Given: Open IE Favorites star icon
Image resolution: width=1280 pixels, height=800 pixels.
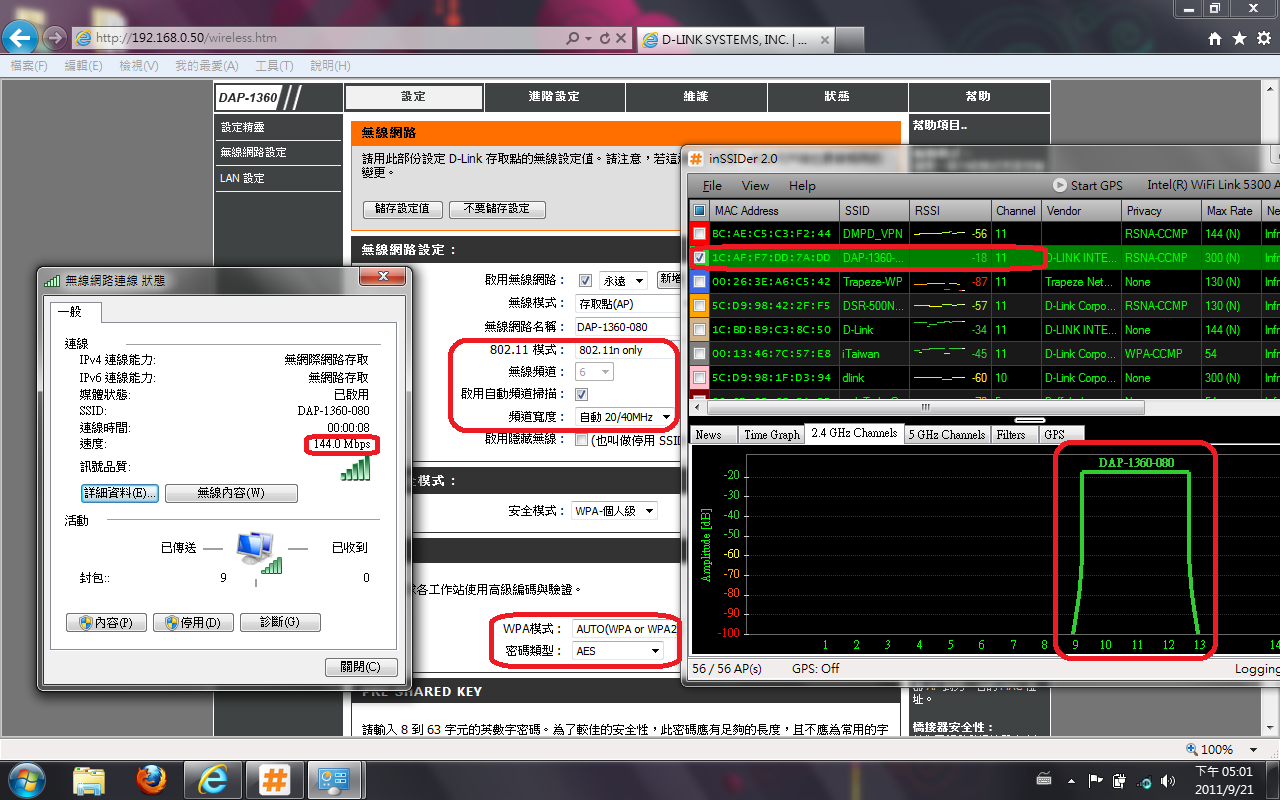Looking at the screenshot, I should 1239,38.
